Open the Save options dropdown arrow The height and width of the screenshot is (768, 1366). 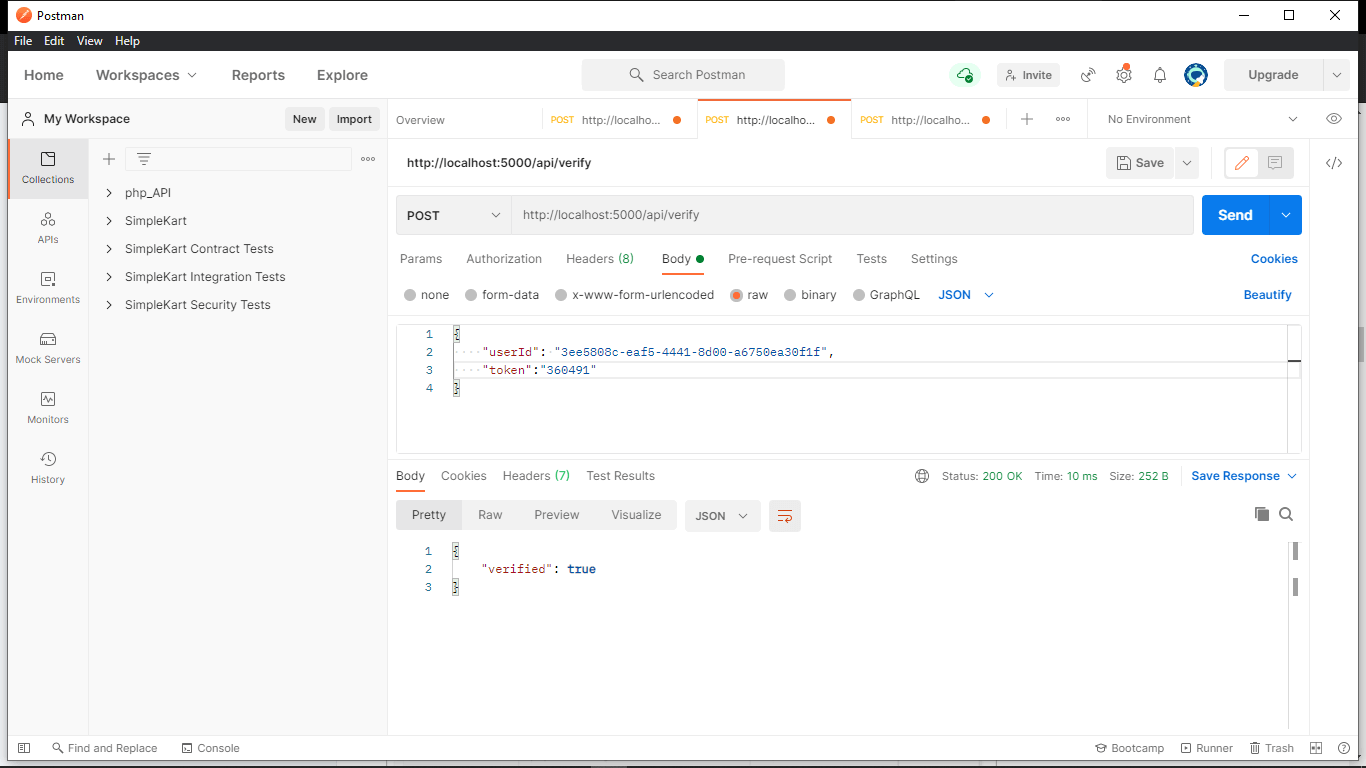(1186, 163)
